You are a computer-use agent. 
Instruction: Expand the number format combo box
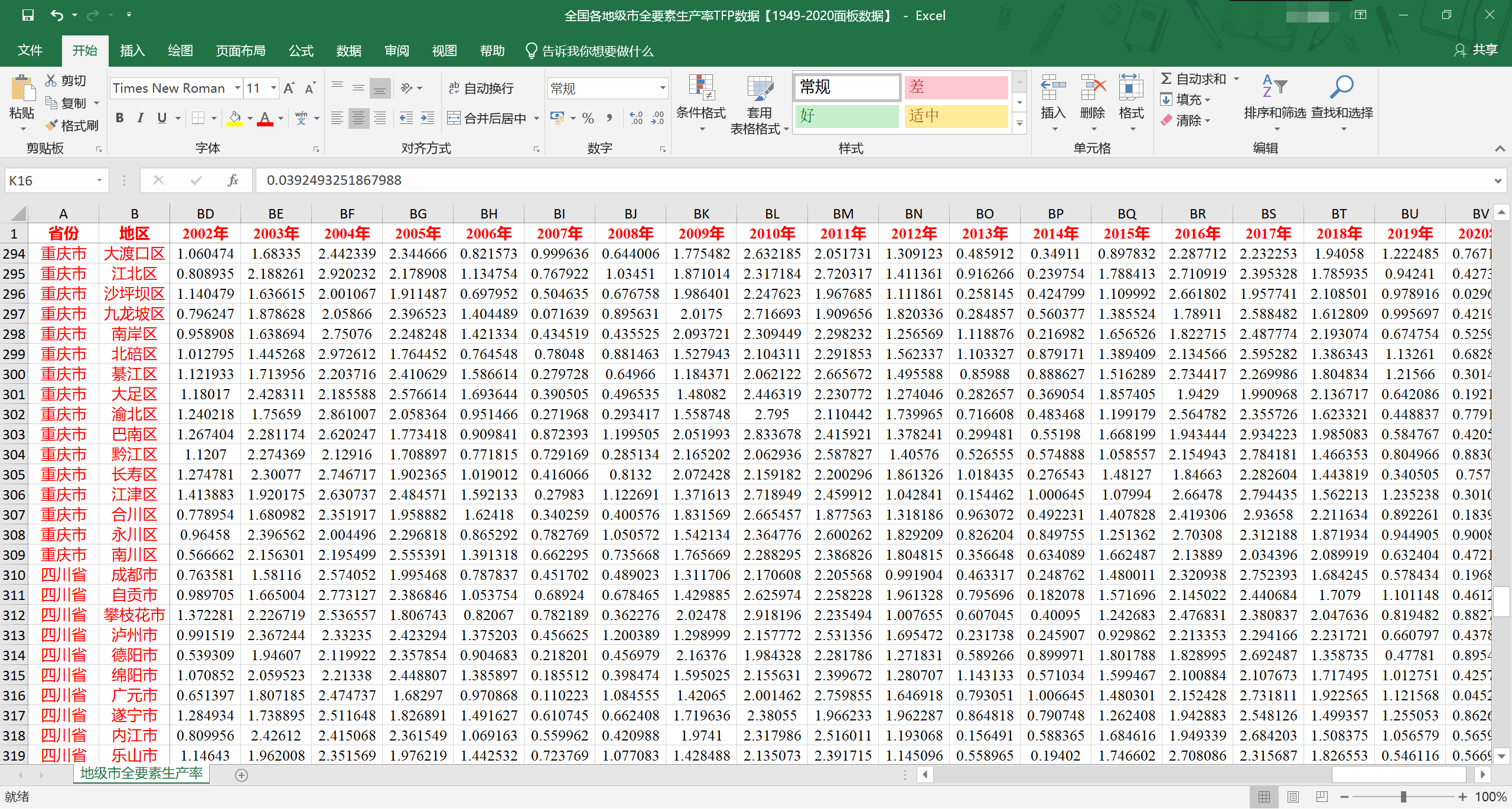(663, 89)
